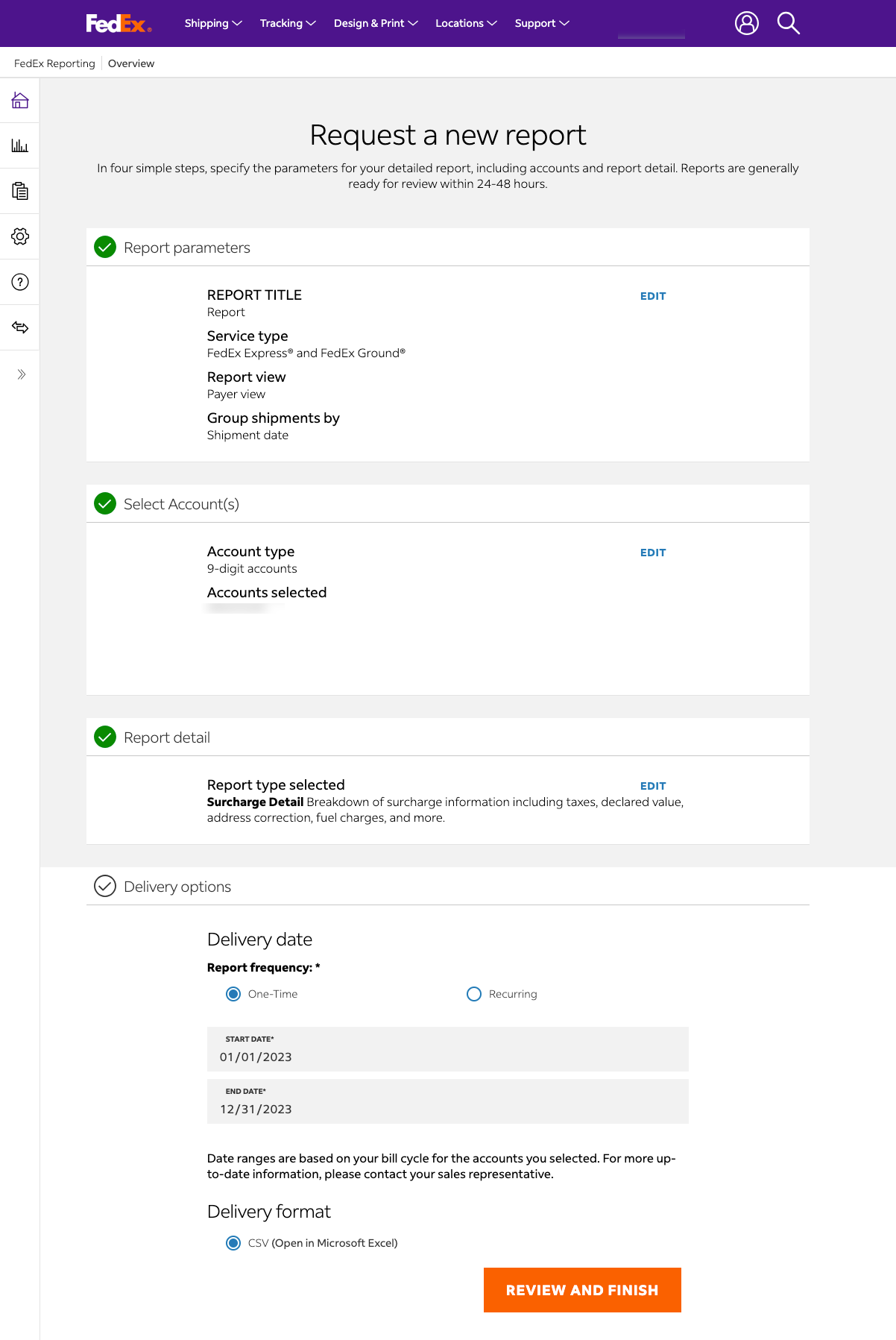
Task: Click the Report parameters section header
Action: [447, 247]
